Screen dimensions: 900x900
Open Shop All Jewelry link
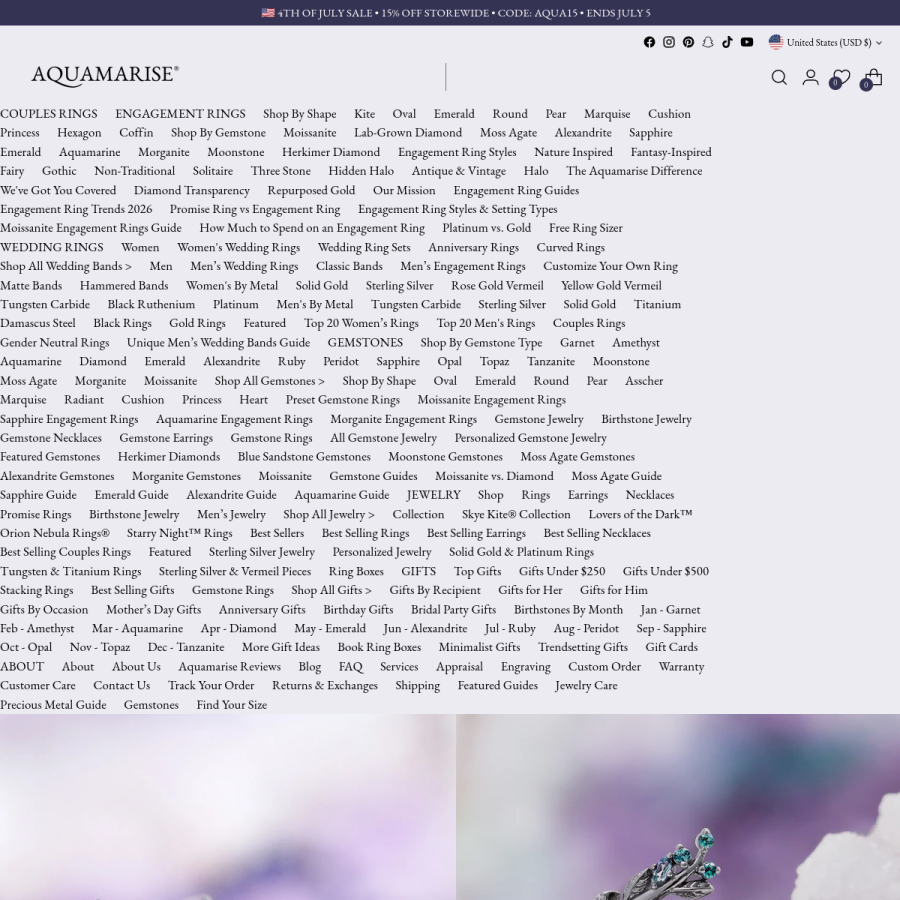pyautogui.click(x=329, y=514)
